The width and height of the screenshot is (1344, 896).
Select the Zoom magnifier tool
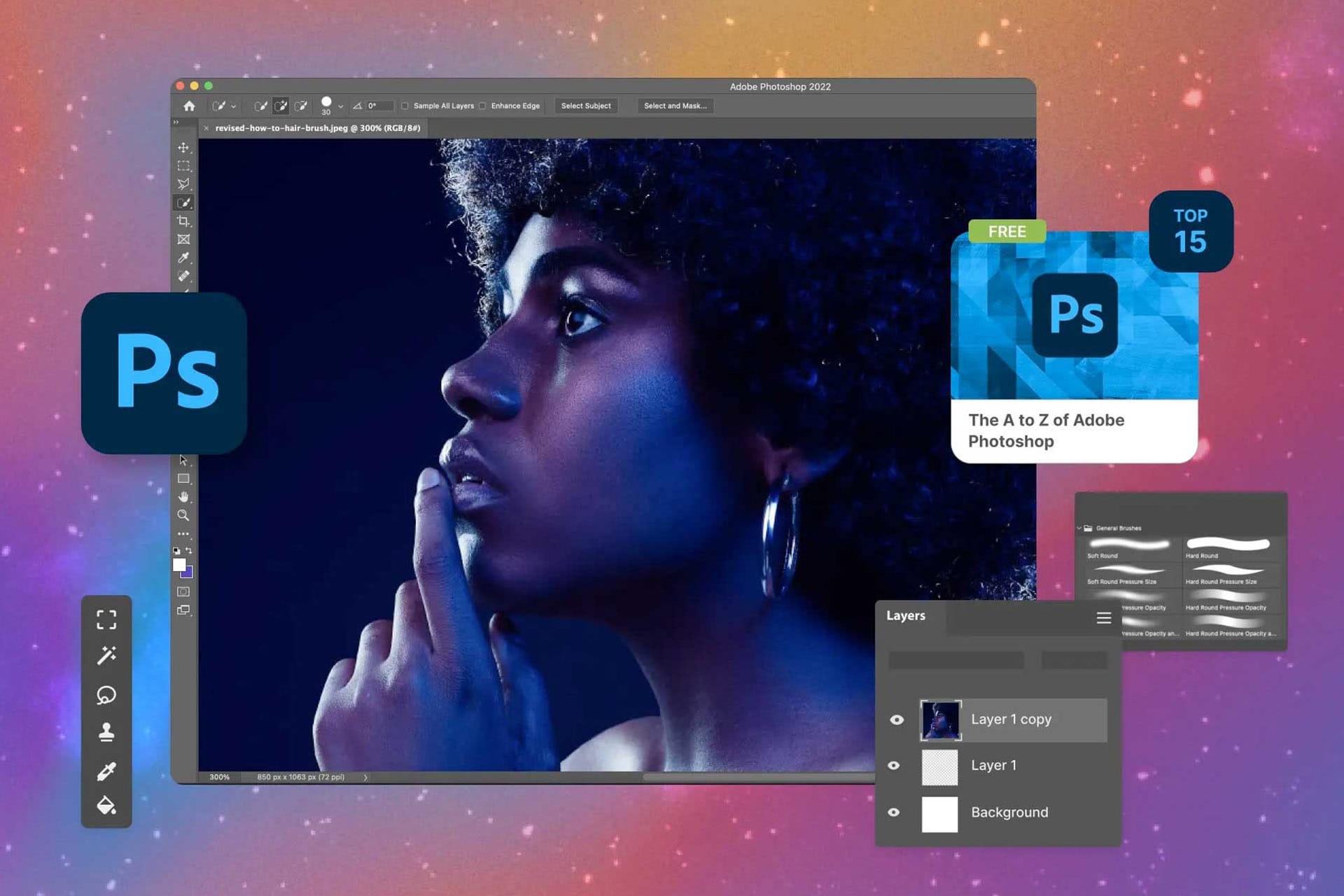183,515
